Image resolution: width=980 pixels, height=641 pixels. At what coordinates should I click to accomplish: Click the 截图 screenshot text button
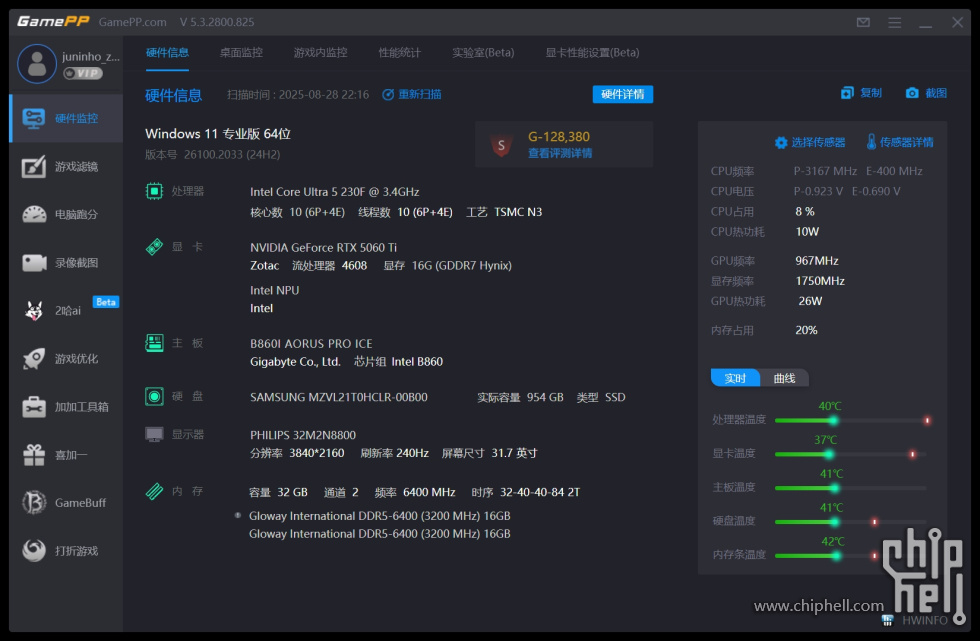pyautogui.click(x=936, y=93)
